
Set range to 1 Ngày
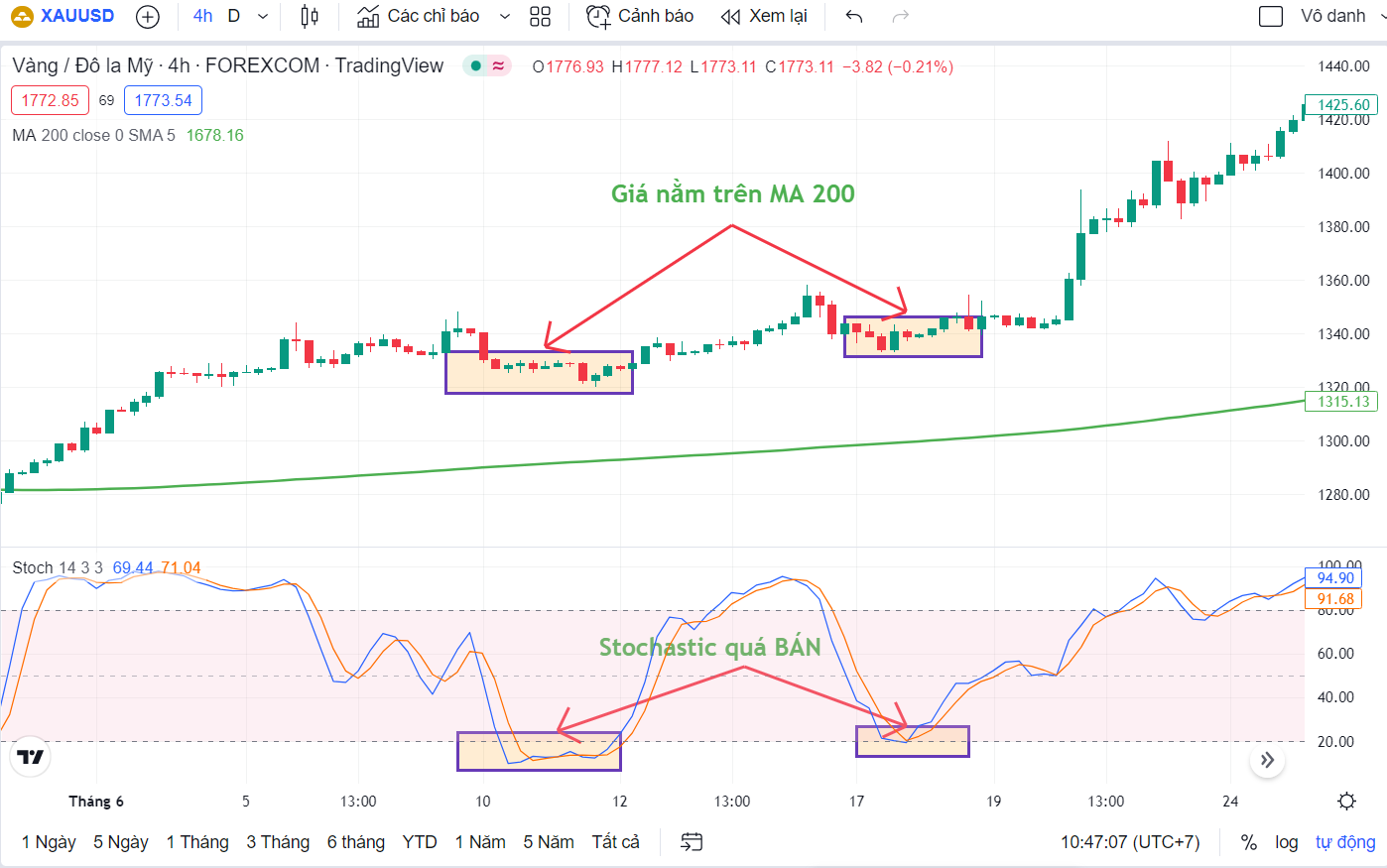(x=49, y=842)
